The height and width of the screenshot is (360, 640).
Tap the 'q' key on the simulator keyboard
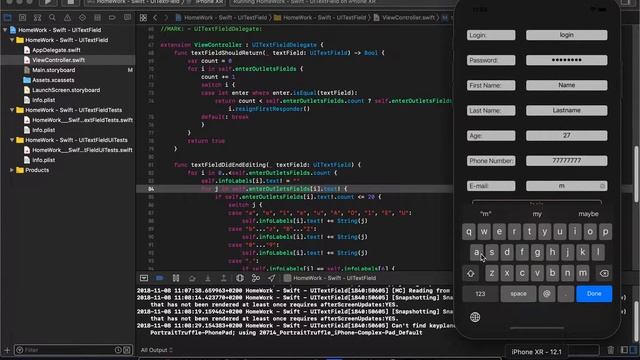(469, 232)
